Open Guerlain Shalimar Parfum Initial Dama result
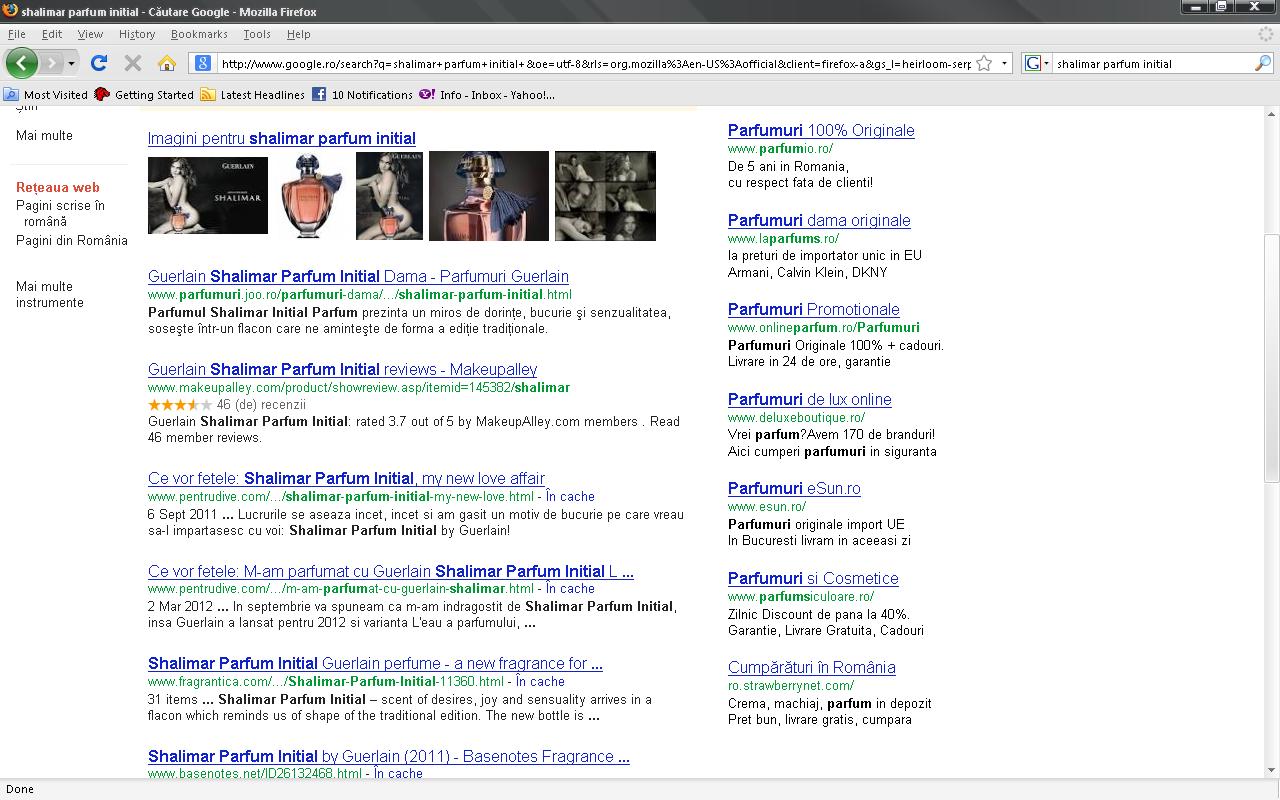This screenshot has height=800, width=1280. pos(358,276)
